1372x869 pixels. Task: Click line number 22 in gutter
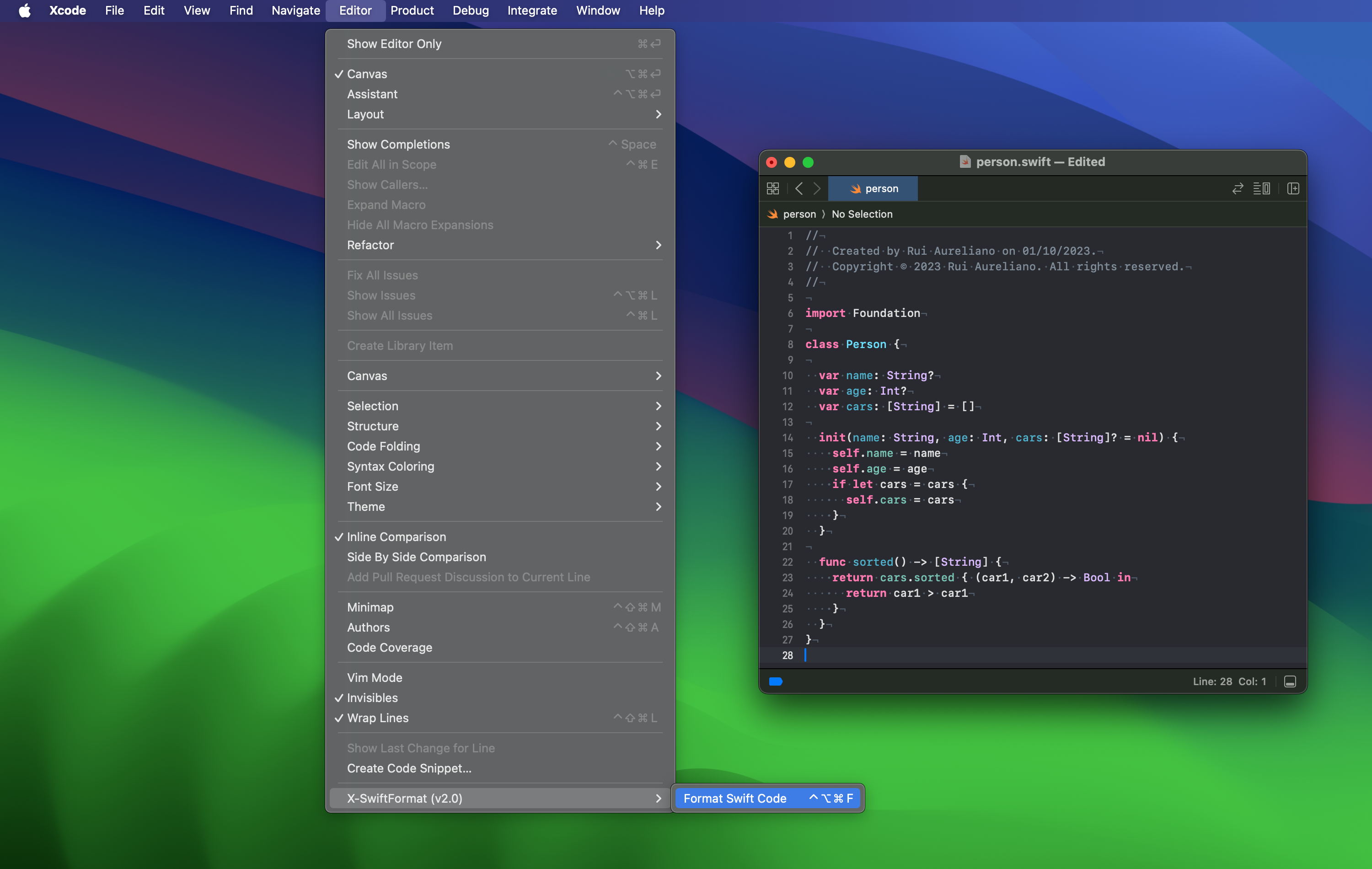(787, 562)
